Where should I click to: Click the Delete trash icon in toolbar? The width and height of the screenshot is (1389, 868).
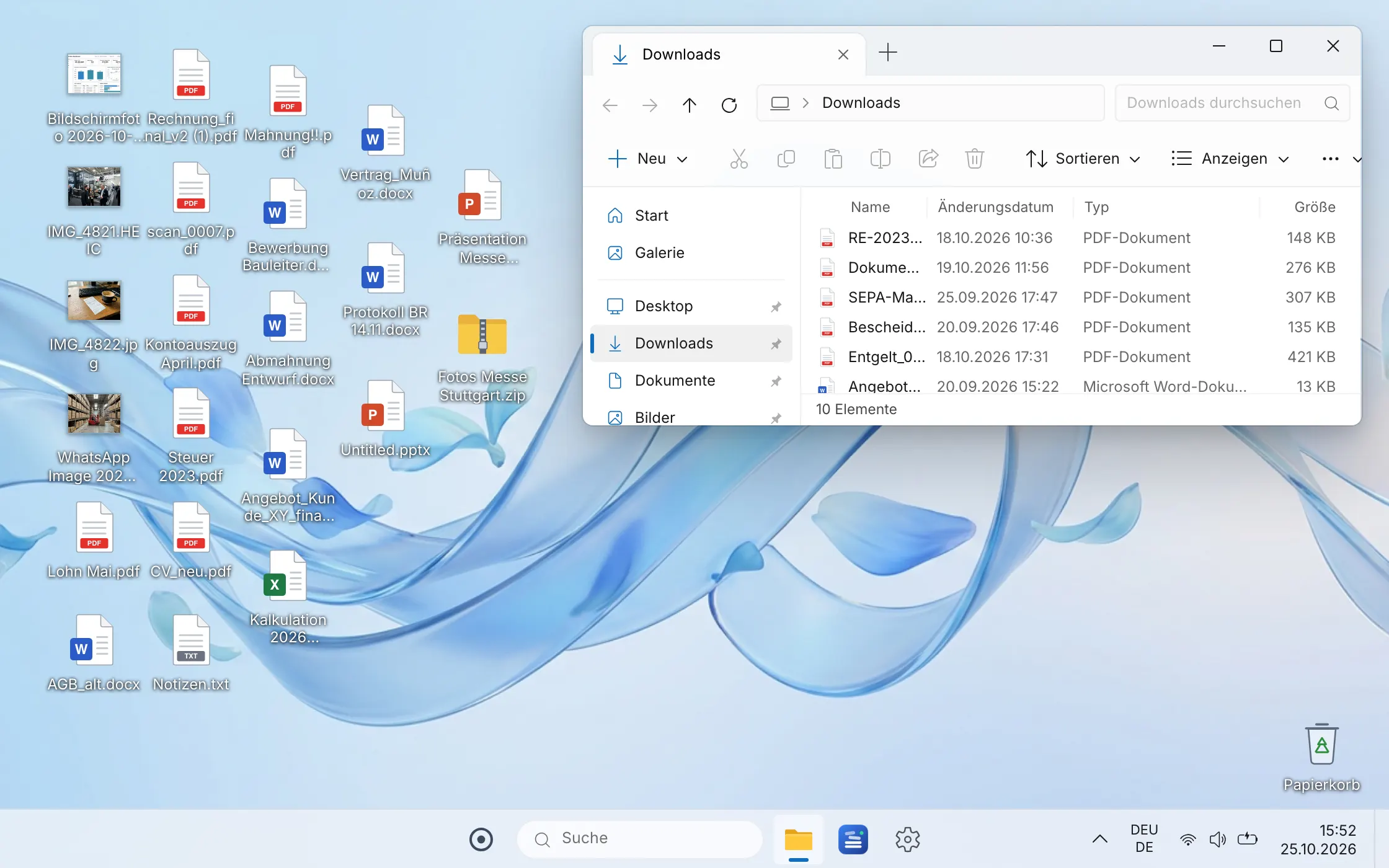974,159
